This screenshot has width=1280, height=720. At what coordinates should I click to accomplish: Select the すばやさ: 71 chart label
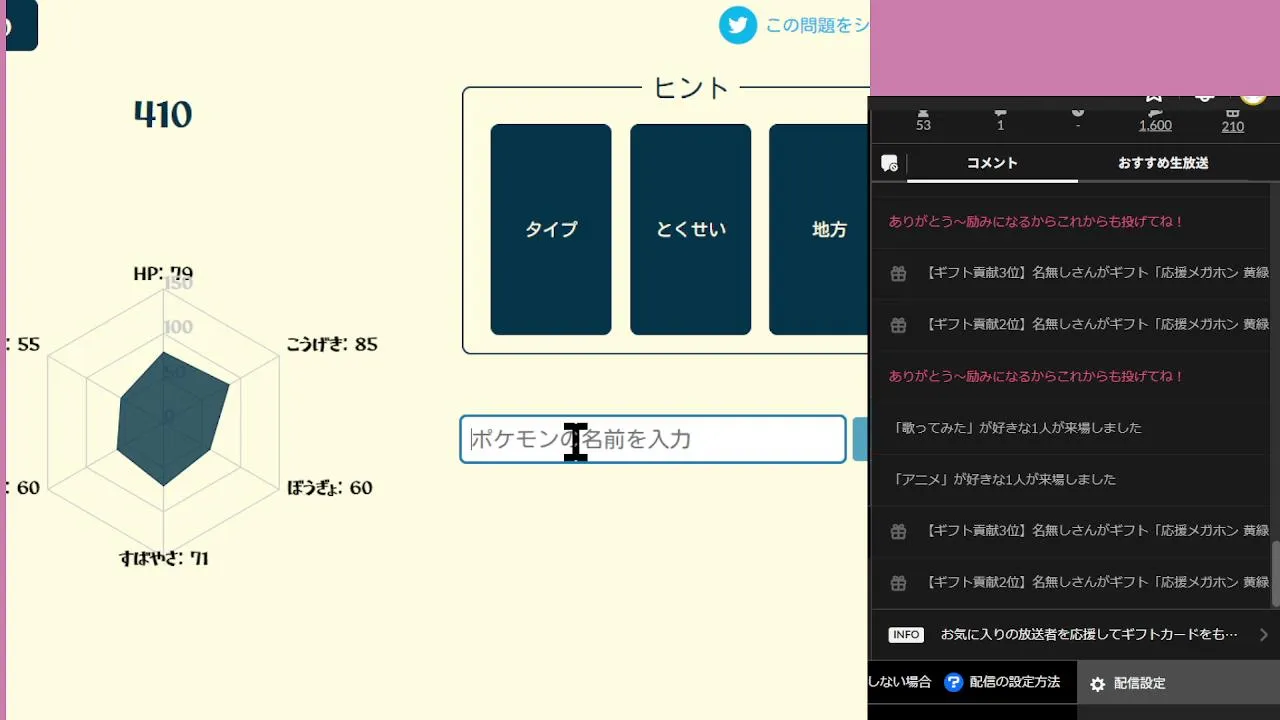tap(163, 559)
